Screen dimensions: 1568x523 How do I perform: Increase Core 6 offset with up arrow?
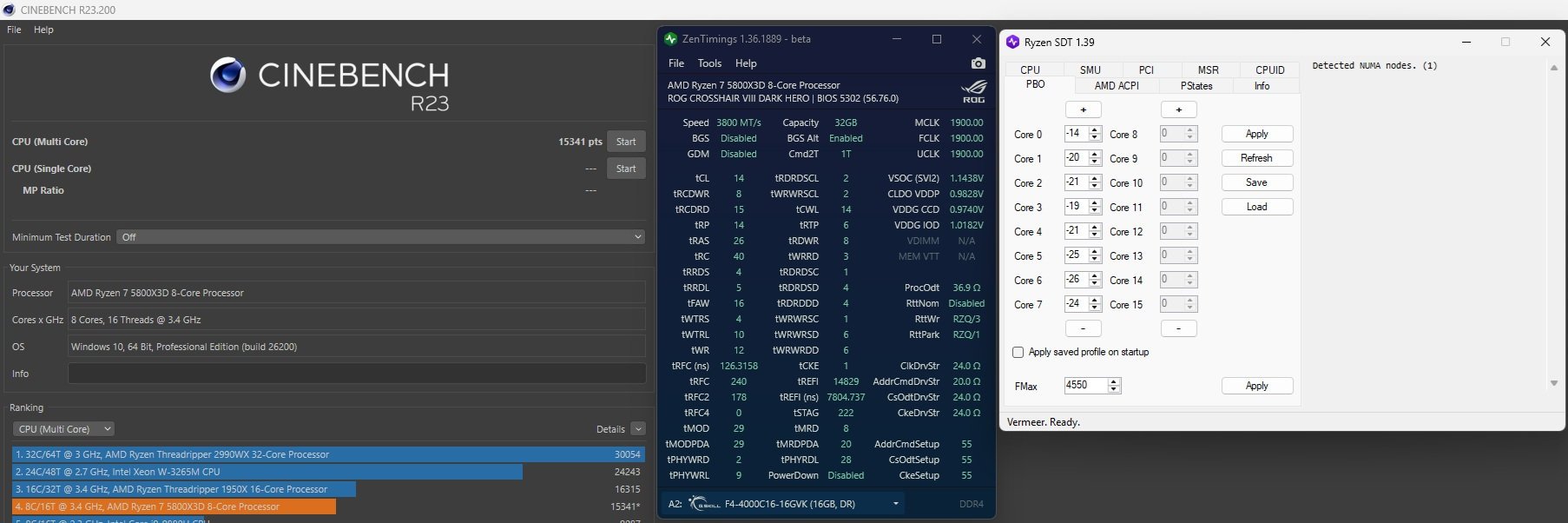[1095, 276]
